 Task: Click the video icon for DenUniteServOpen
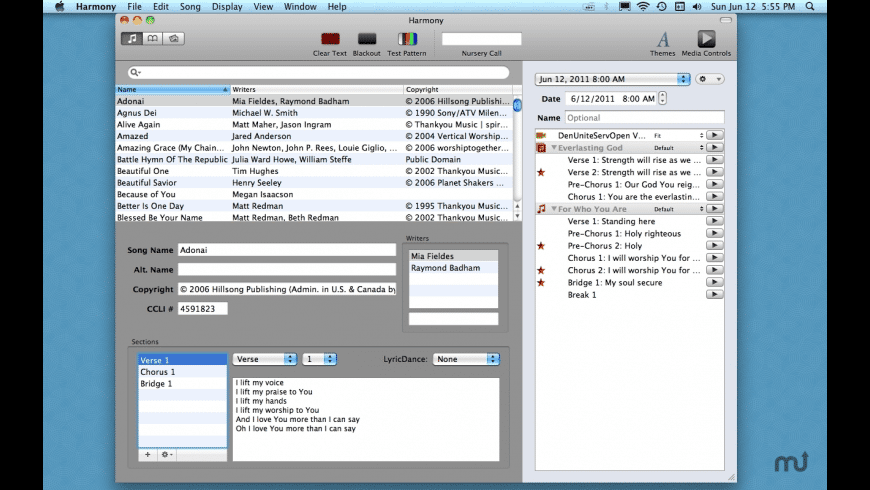pos(541,135)
